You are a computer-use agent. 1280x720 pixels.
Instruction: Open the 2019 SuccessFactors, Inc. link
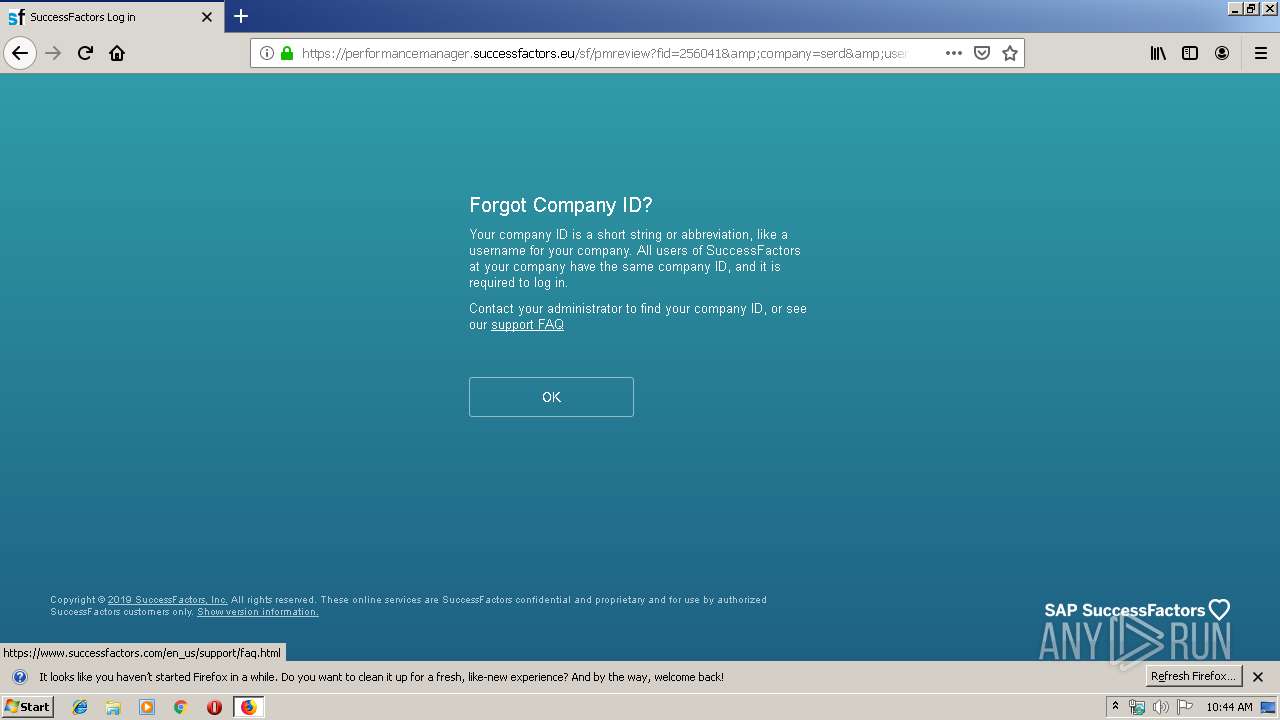pos(168,600)
